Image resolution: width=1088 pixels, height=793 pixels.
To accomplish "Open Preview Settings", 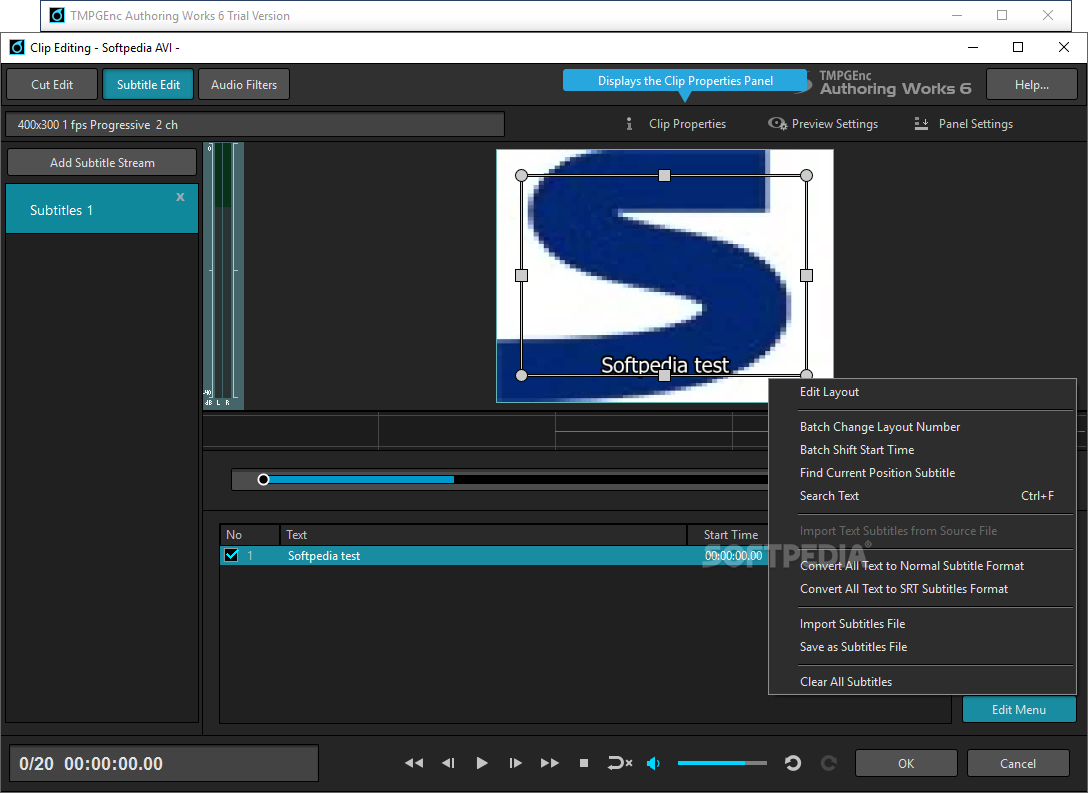I will [x=823, y=123].
